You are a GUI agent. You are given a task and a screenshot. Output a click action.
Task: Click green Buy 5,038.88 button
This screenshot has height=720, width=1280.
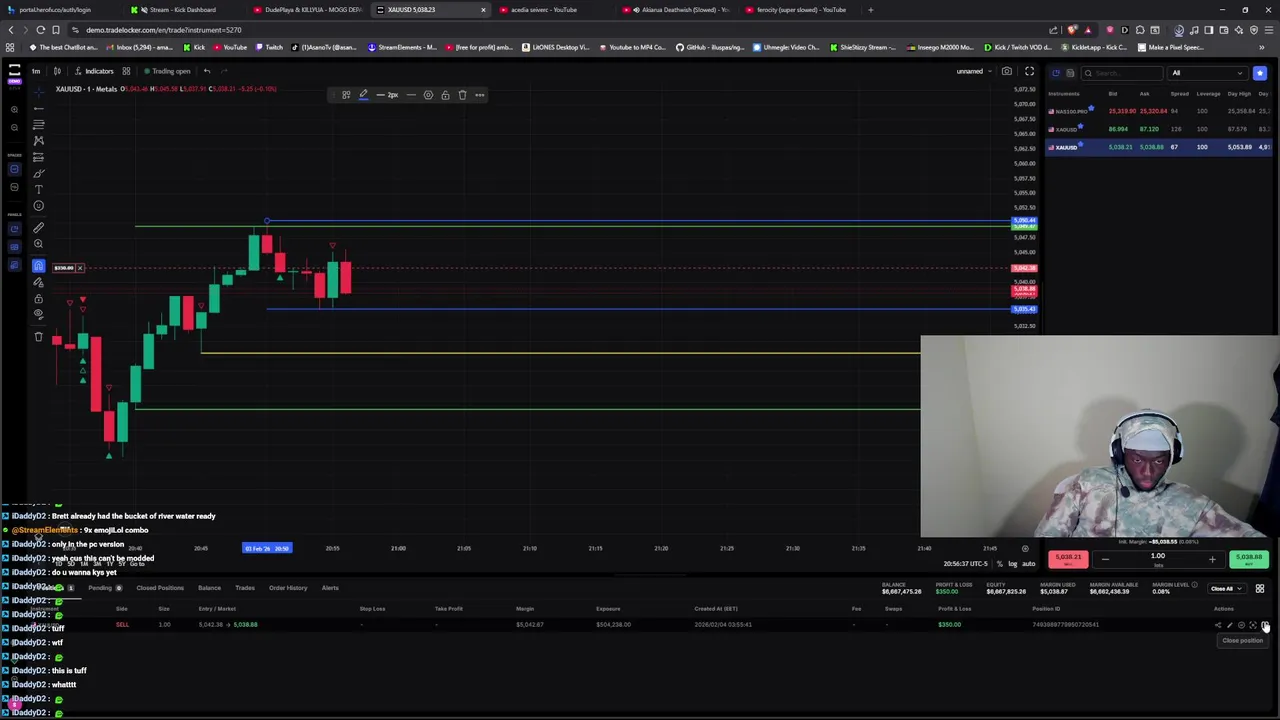1249,558
